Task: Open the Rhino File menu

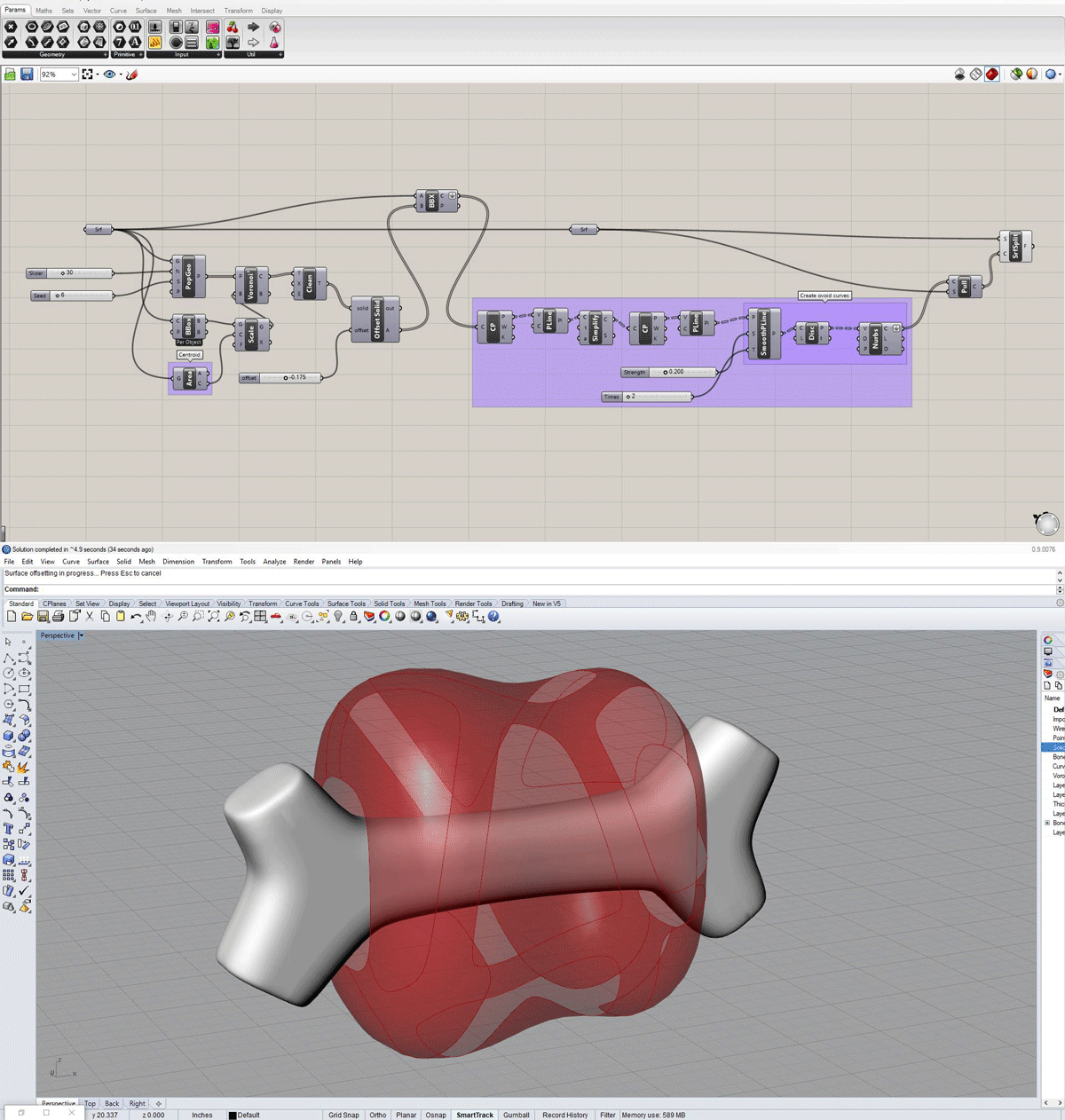Action: pyautogui.click(x=9, y=562)
